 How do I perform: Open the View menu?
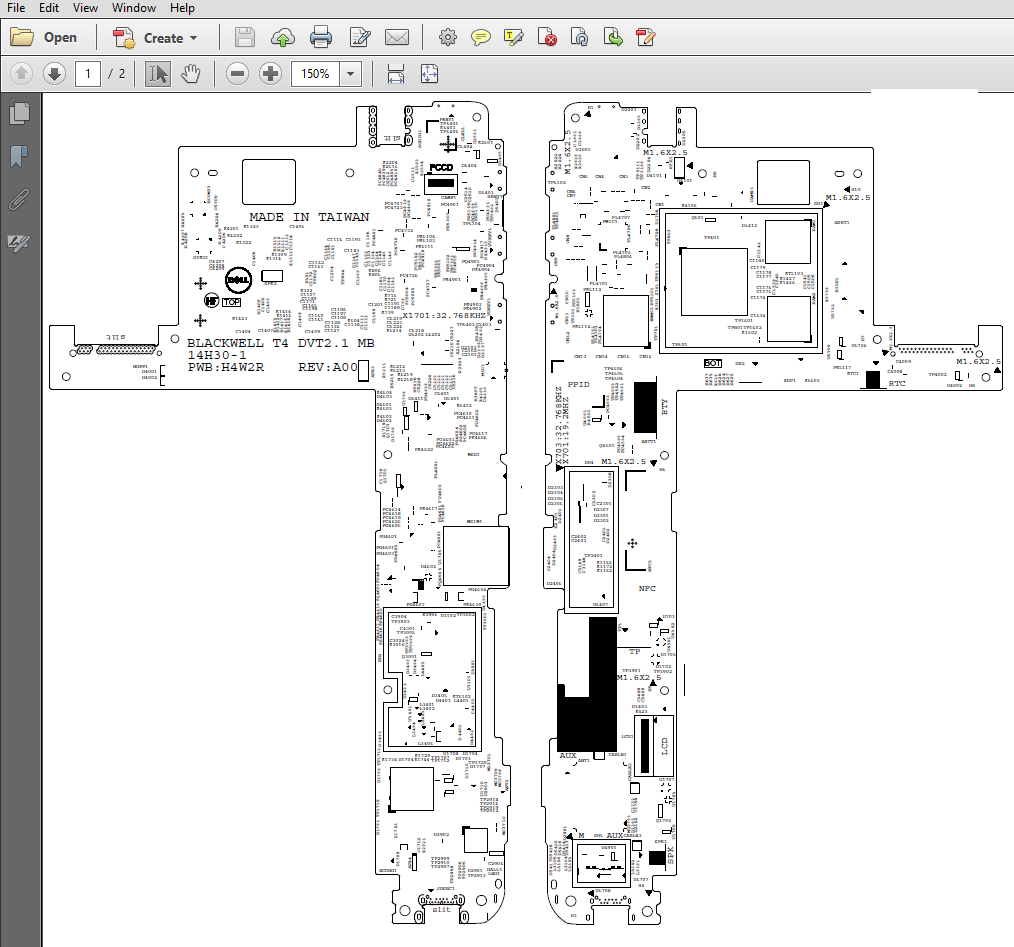point(85,8)
